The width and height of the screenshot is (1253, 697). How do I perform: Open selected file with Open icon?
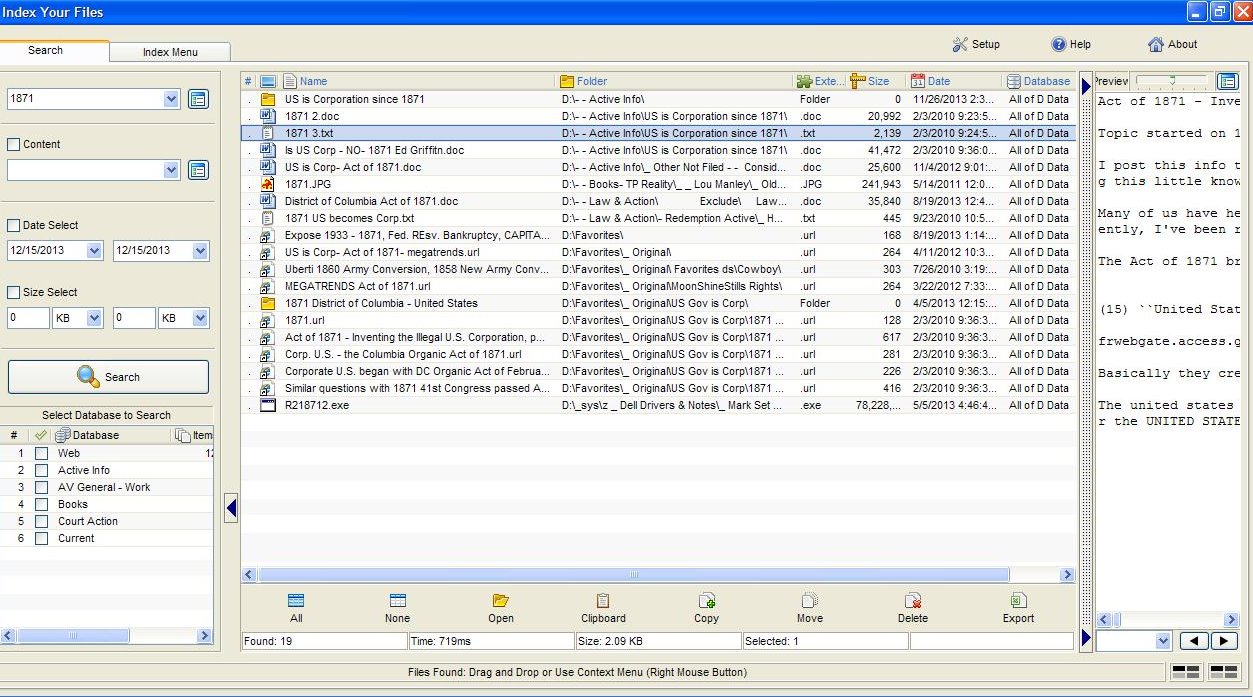point(501,601)
